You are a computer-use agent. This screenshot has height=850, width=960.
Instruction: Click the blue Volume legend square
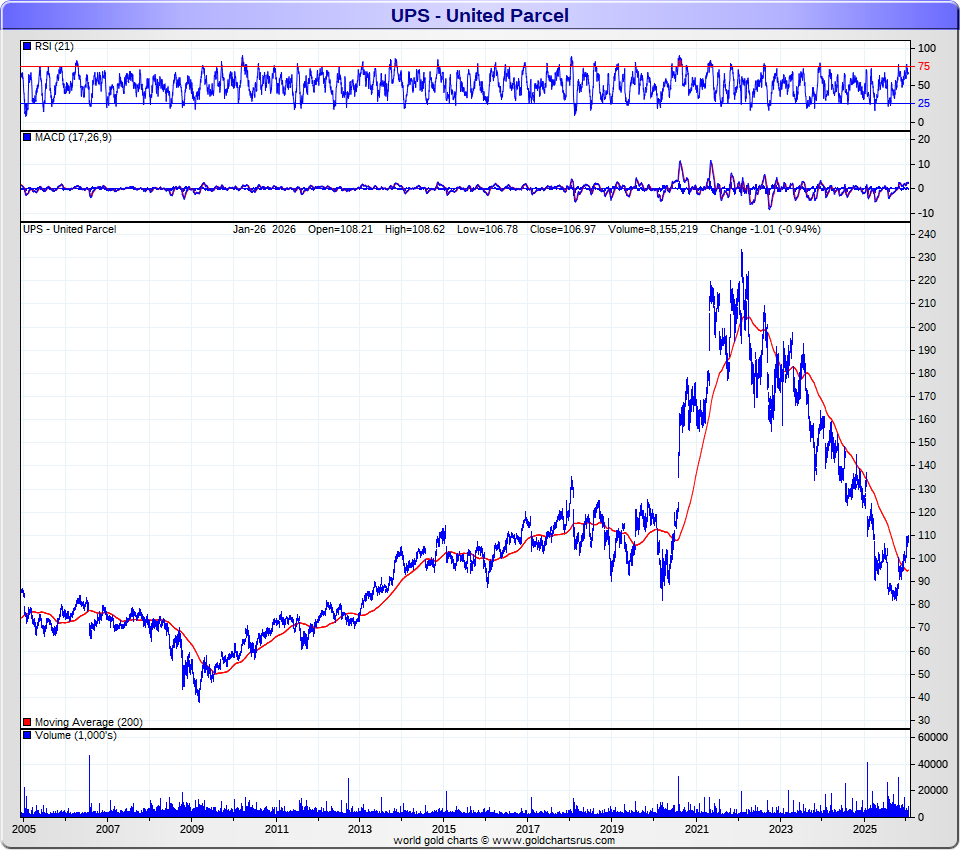(27, 735)
